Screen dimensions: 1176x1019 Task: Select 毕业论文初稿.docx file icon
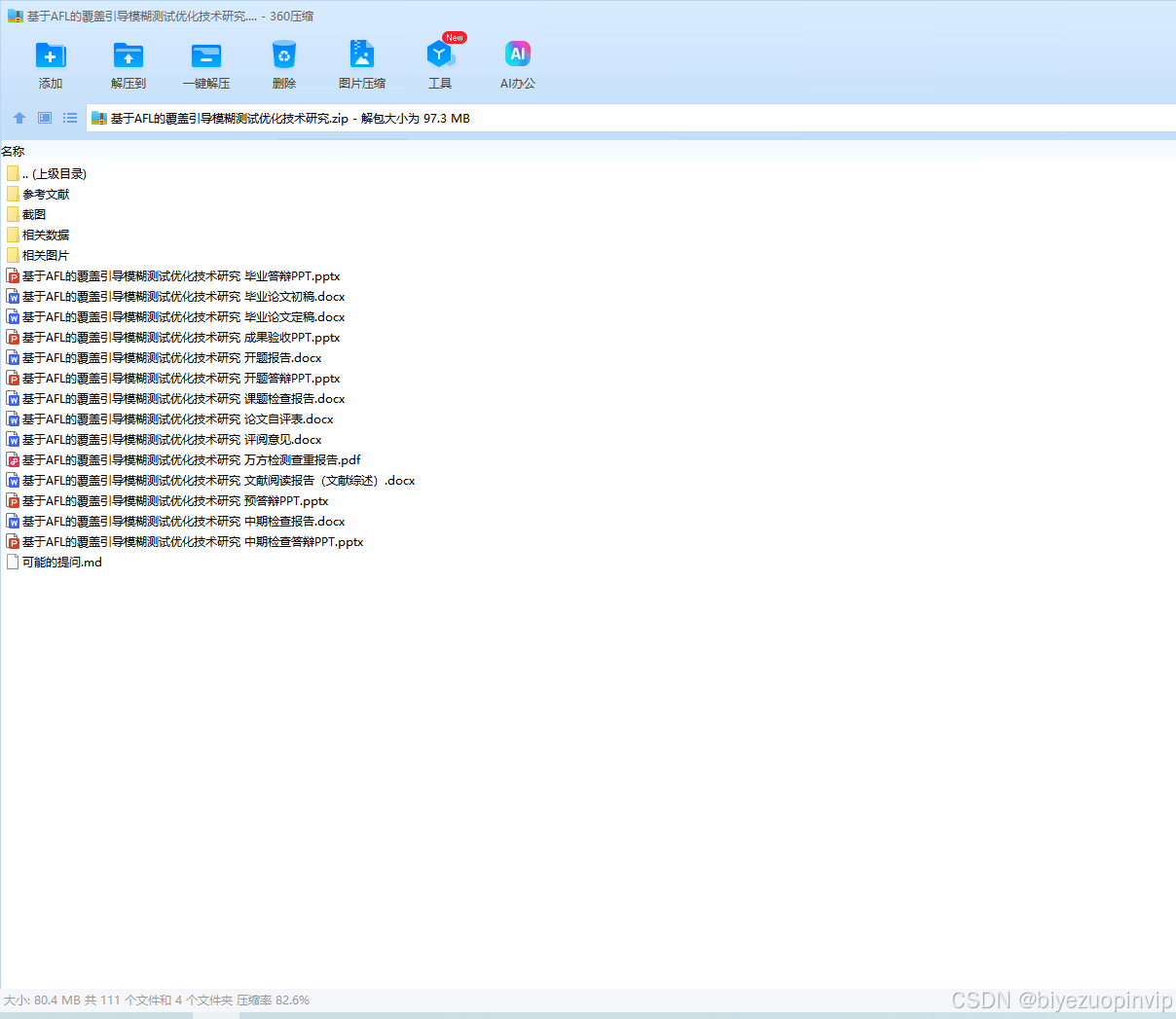pos(13,297)
